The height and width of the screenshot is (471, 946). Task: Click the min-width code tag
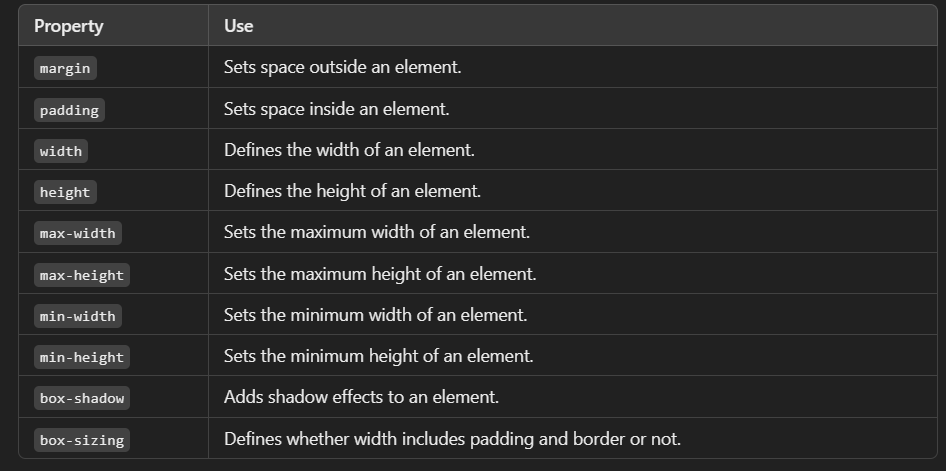click(78, 317)
